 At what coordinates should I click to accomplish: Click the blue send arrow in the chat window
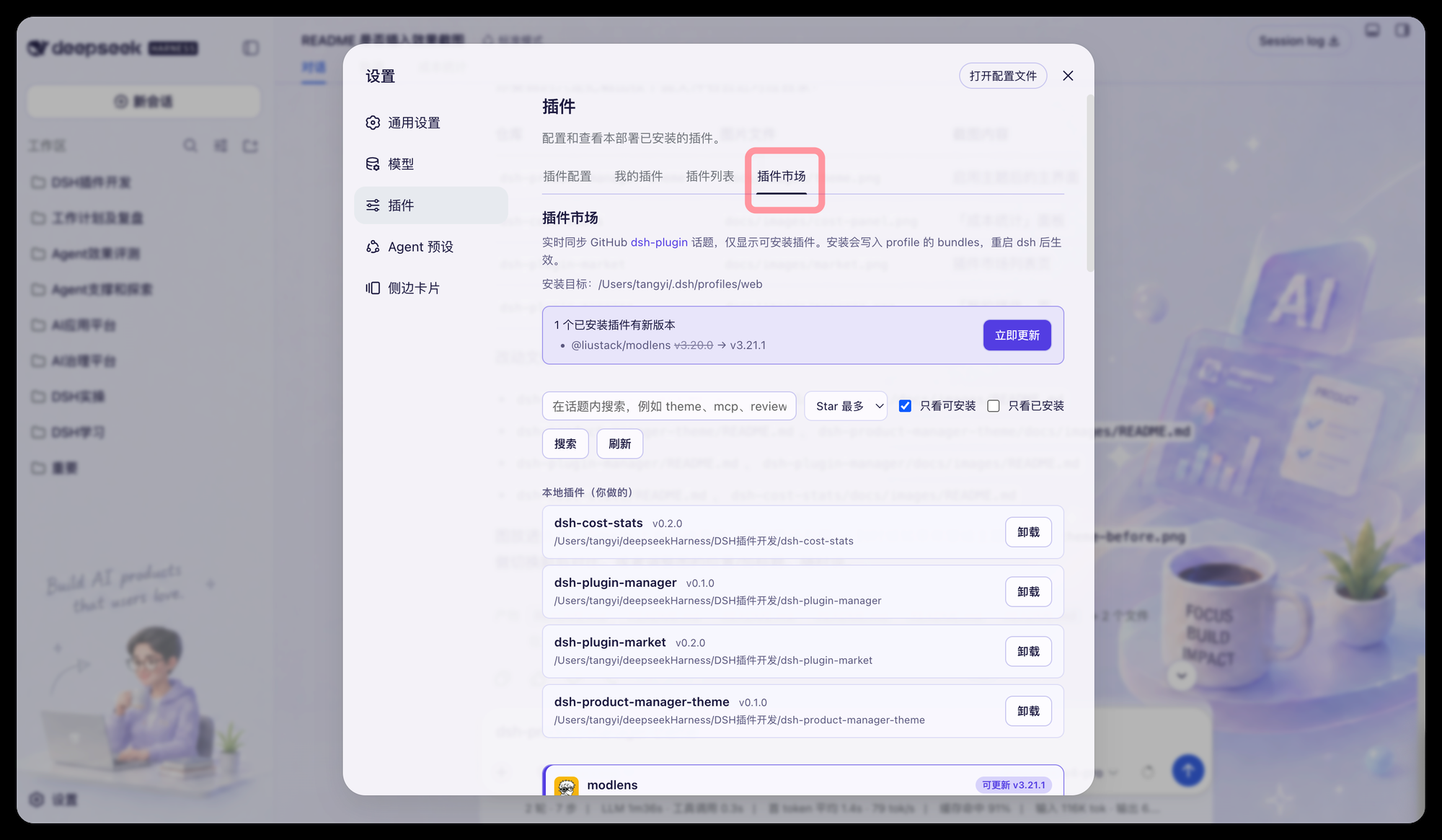1187,771
